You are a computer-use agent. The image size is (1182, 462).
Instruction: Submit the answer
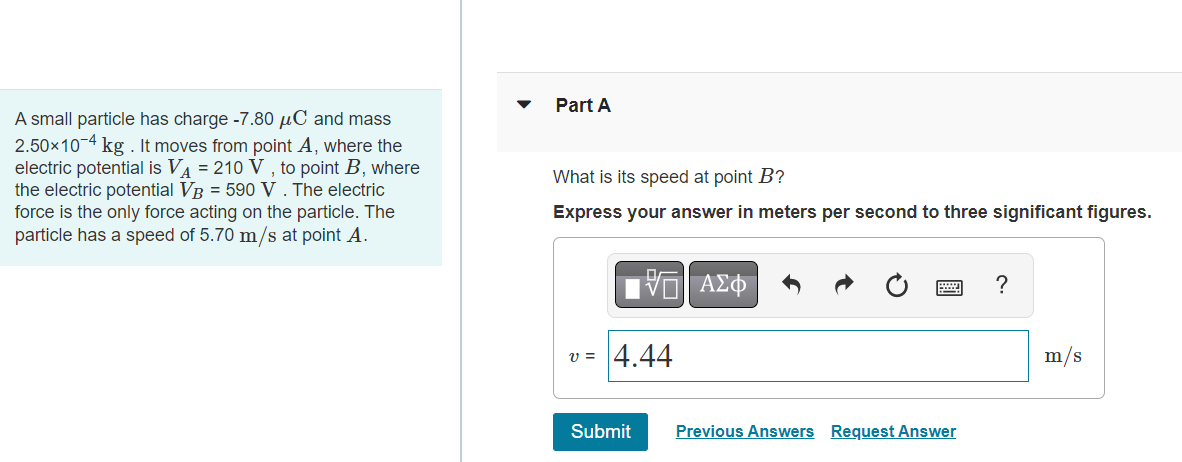pyautogui.click(x=600, y=432)
